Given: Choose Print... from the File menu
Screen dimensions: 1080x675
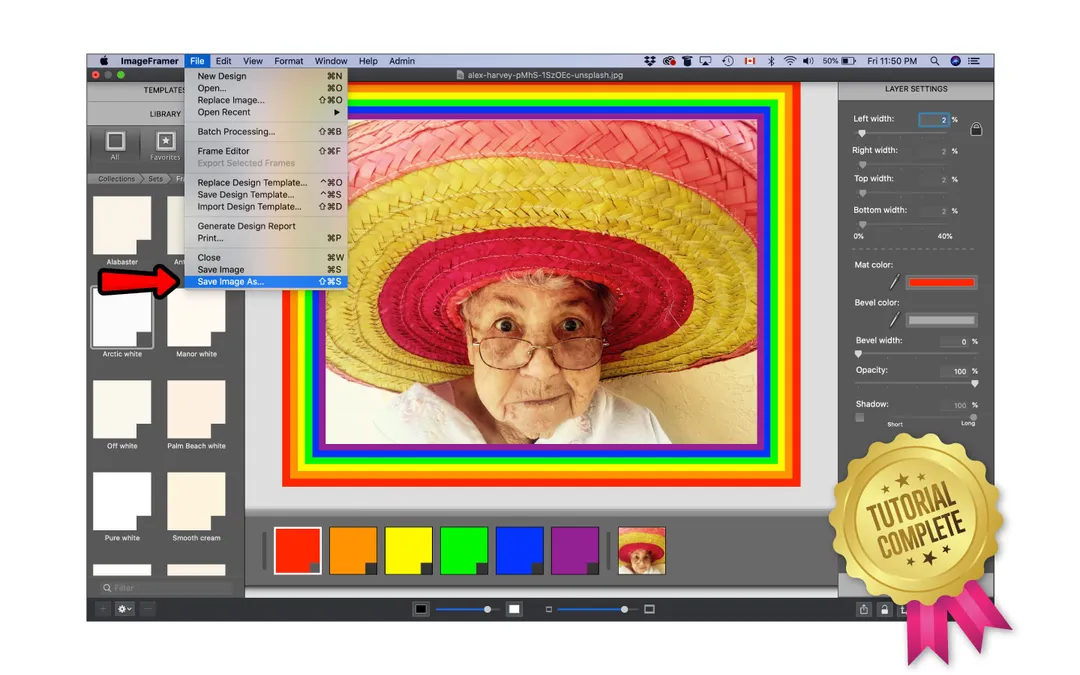Looking at the screenshot, I should tap(266, 238).
